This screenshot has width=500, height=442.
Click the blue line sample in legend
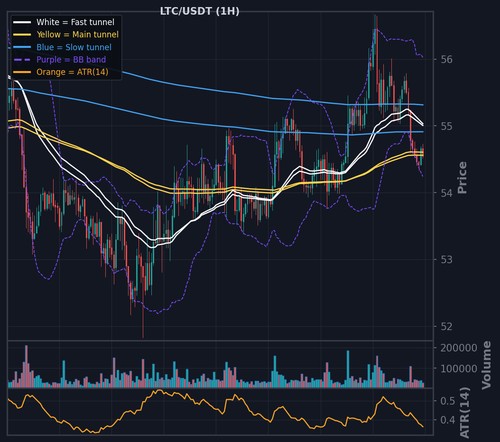22,47
